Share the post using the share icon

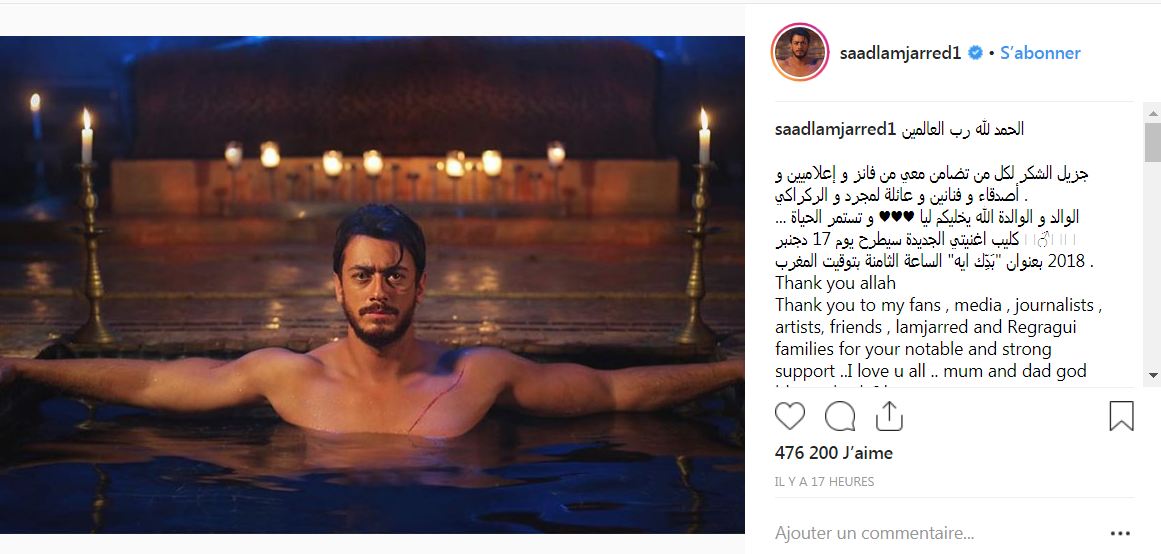[889, 416]
